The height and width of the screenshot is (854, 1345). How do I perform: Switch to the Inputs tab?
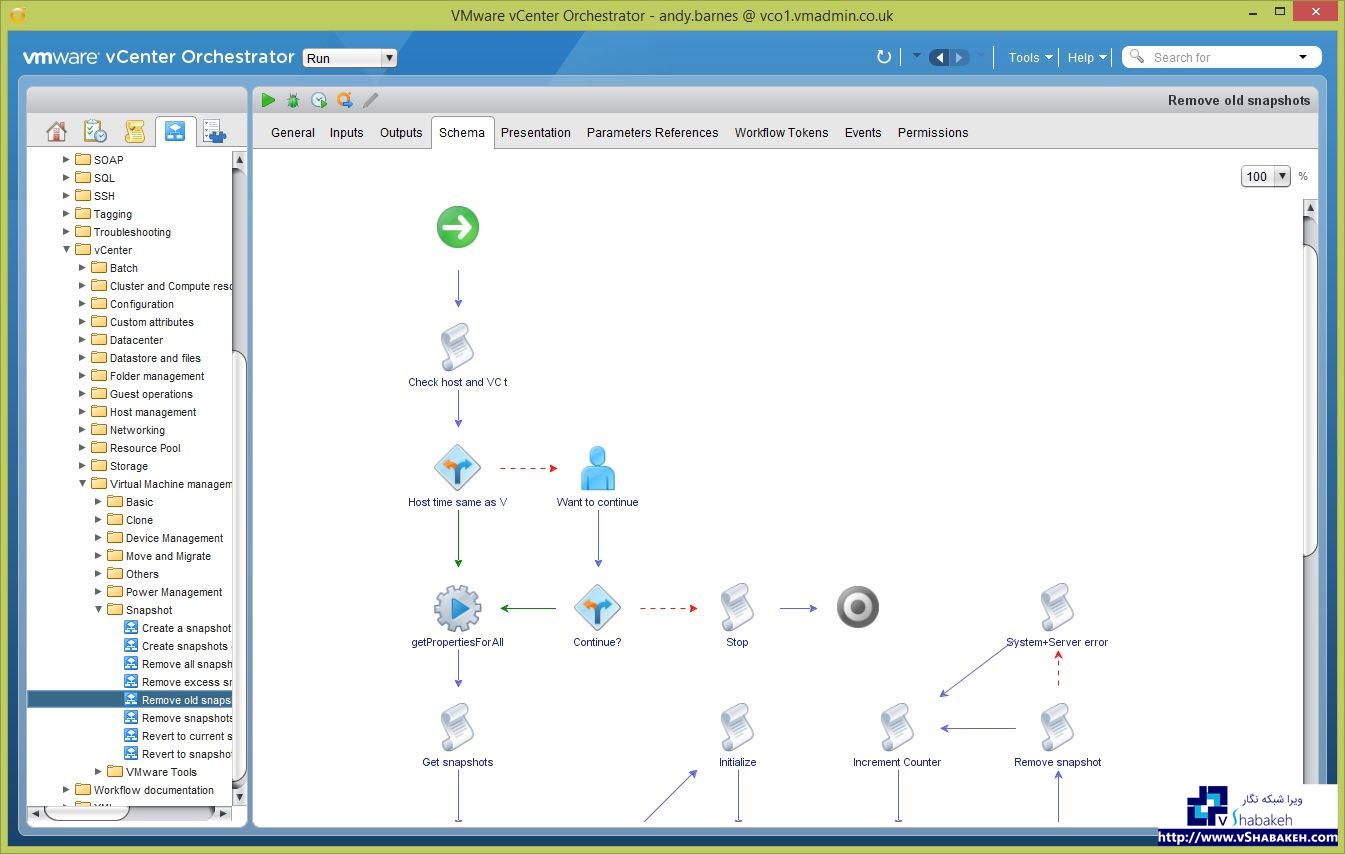346,132
